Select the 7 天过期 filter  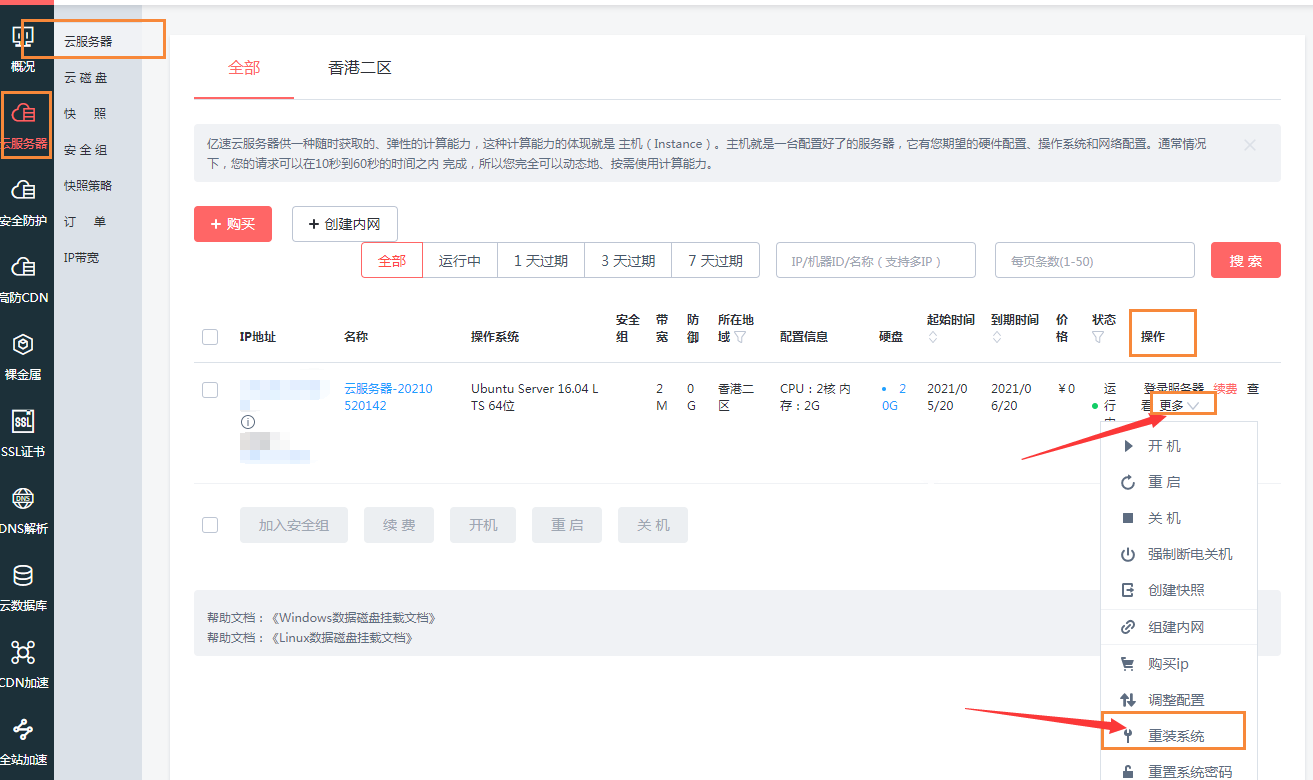(x=715, y=260)
